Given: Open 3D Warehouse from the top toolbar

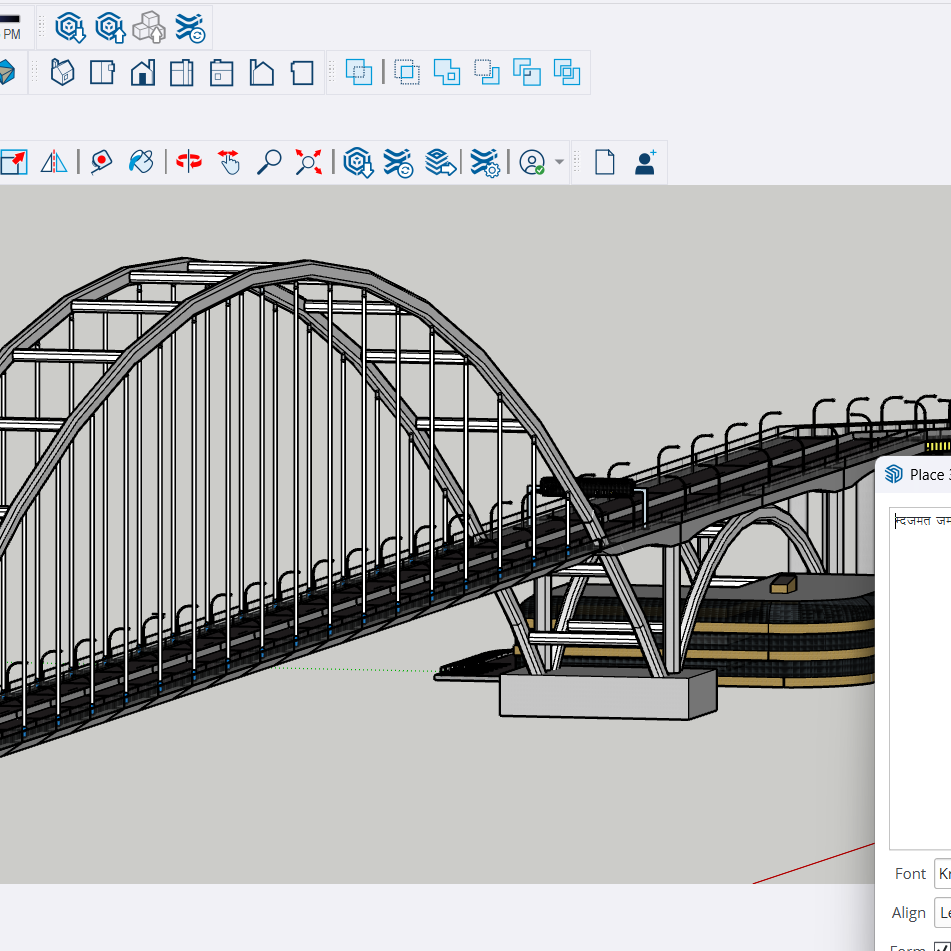Looking at the screenshot, I should pos(70,27).
